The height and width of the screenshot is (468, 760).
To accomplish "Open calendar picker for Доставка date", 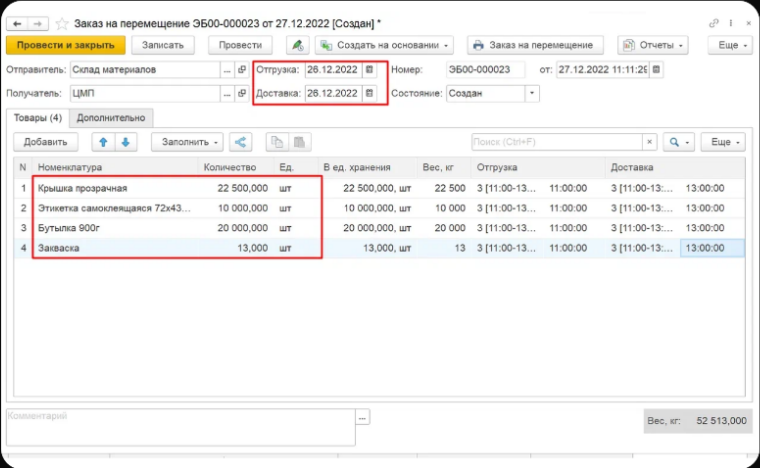I will pyautogui.click(x=370, y=93).
